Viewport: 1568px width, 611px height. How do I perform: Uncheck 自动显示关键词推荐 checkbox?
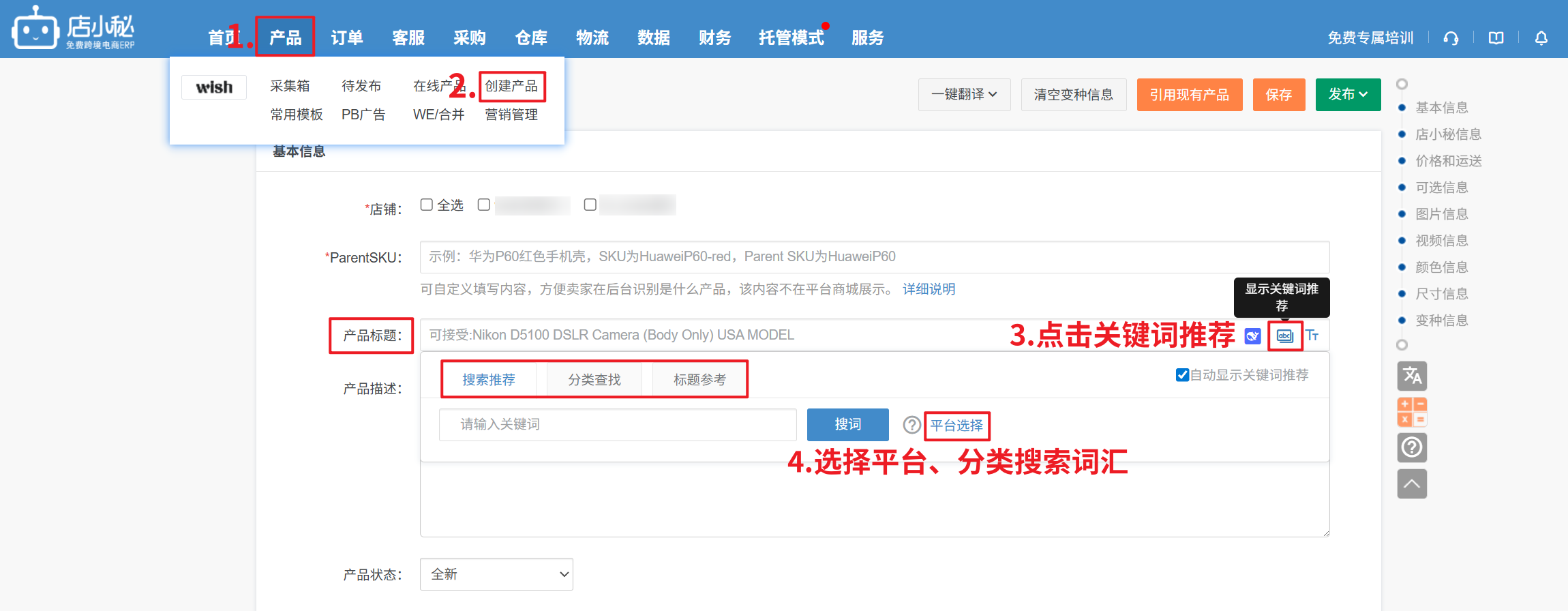1183,375
